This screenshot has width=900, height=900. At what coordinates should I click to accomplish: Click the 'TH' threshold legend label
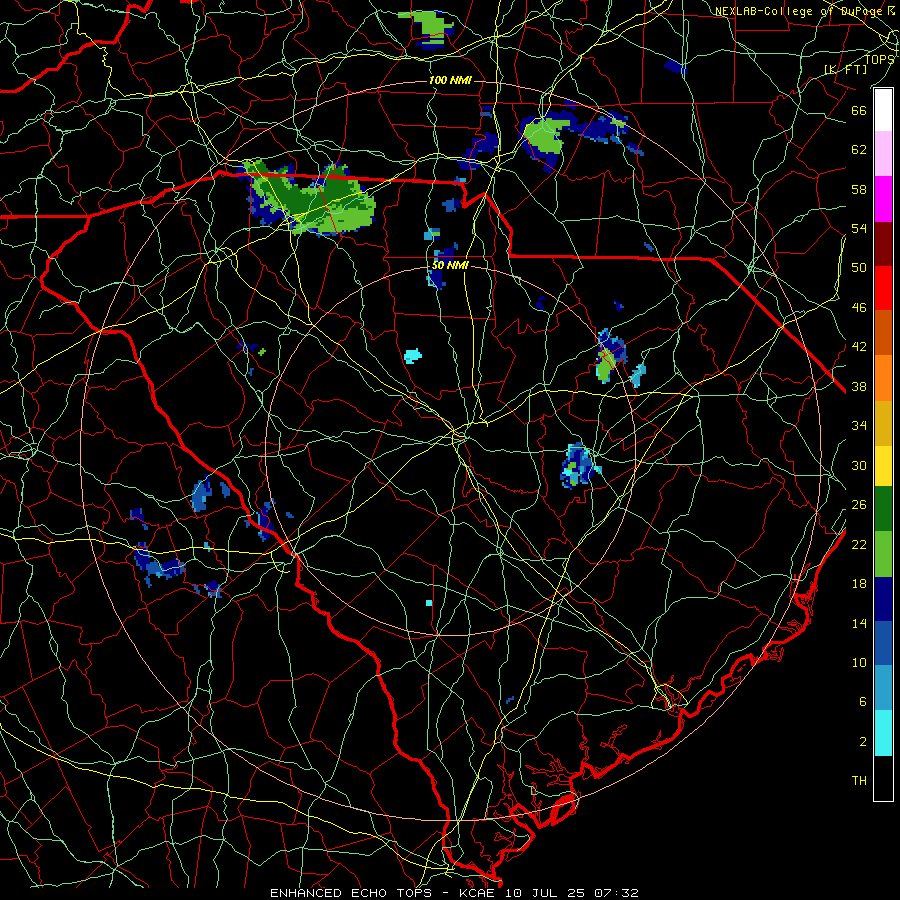[x=859, y=780]
